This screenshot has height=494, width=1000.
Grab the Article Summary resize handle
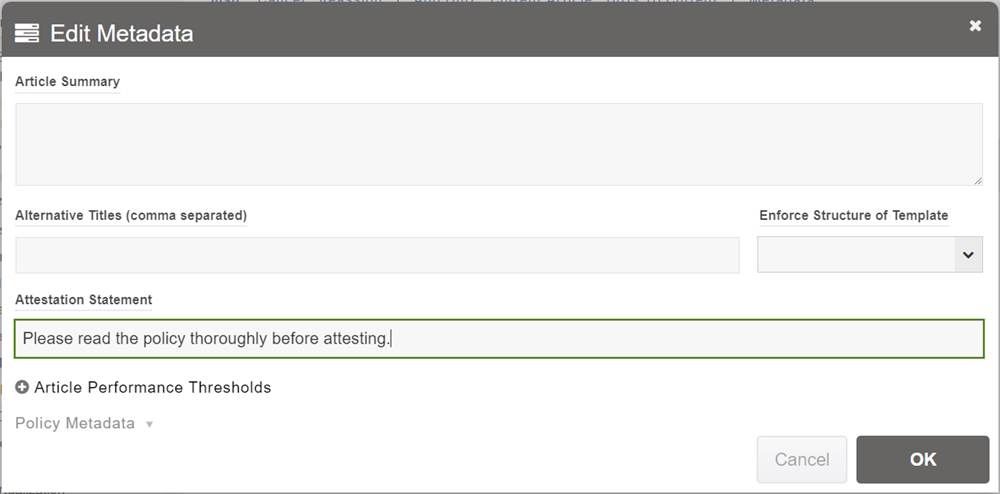[x=977, y=180]
